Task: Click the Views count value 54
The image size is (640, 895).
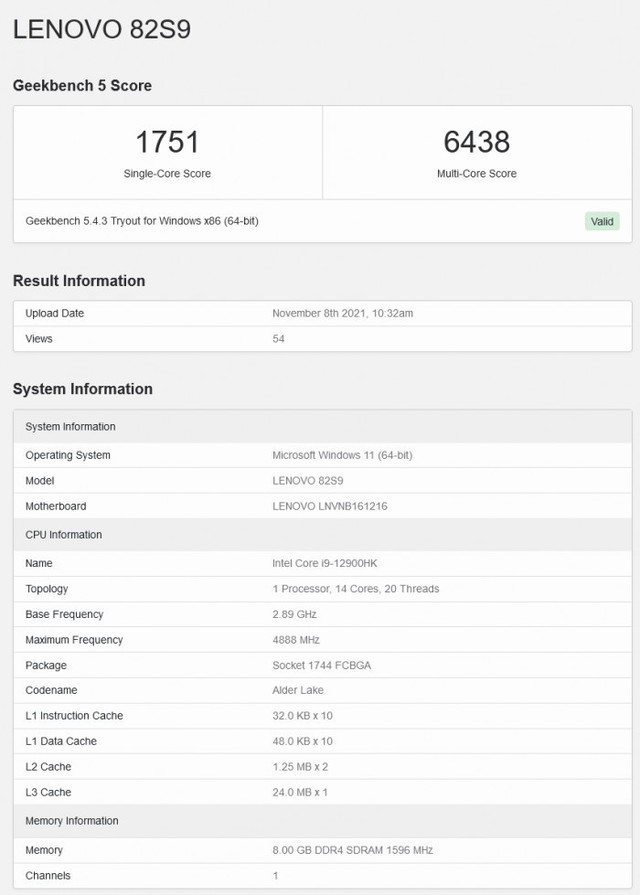Action: tap(279, 339)
